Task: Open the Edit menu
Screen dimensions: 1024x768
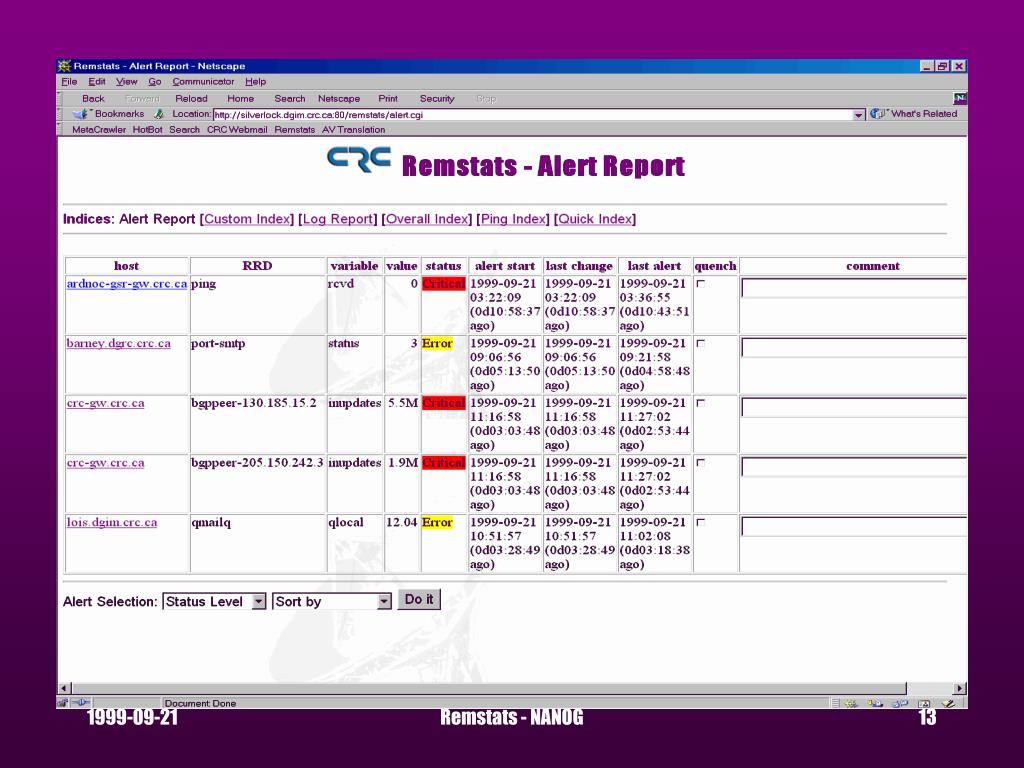Action: (97, 82)
